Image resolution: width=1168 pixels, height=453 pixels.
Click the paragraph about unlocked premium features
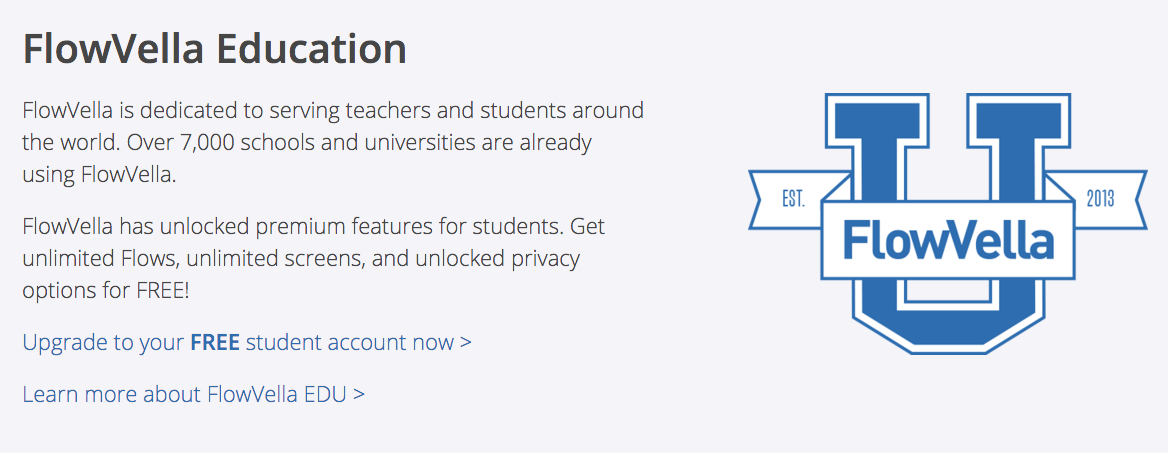tap(314, 258)
